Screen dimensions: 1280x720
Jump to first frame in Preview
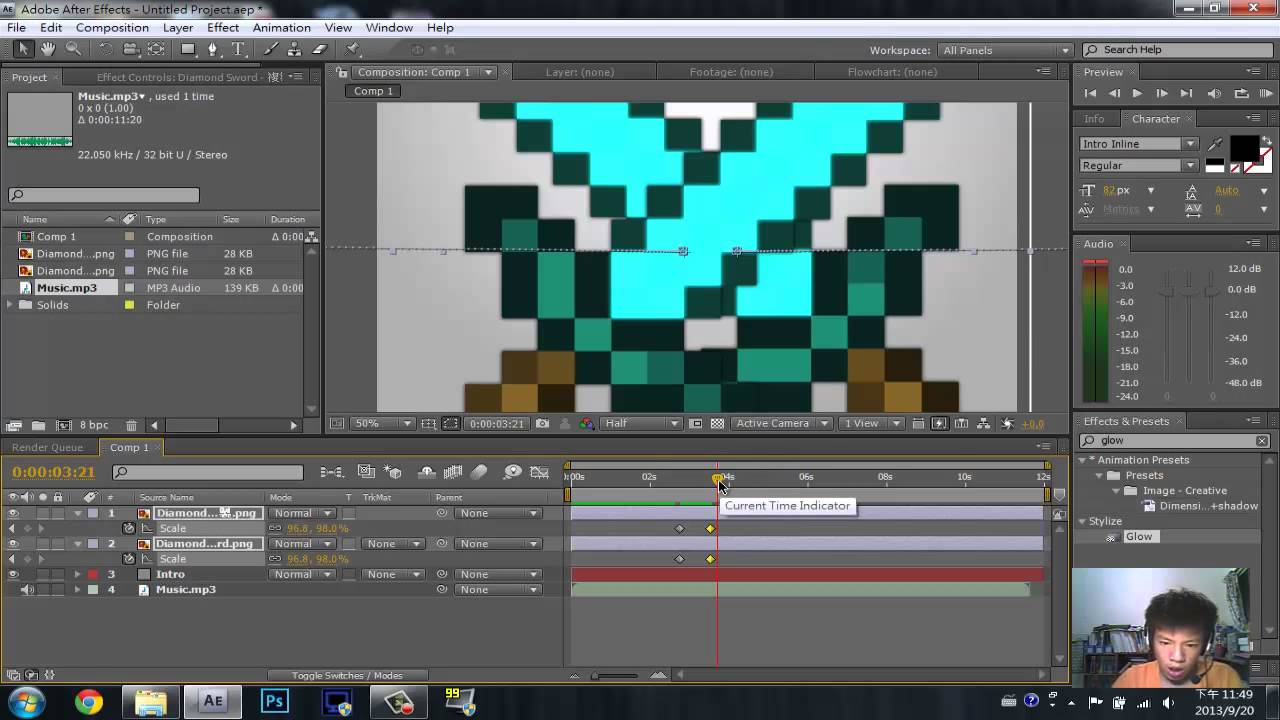[1091, 94]
